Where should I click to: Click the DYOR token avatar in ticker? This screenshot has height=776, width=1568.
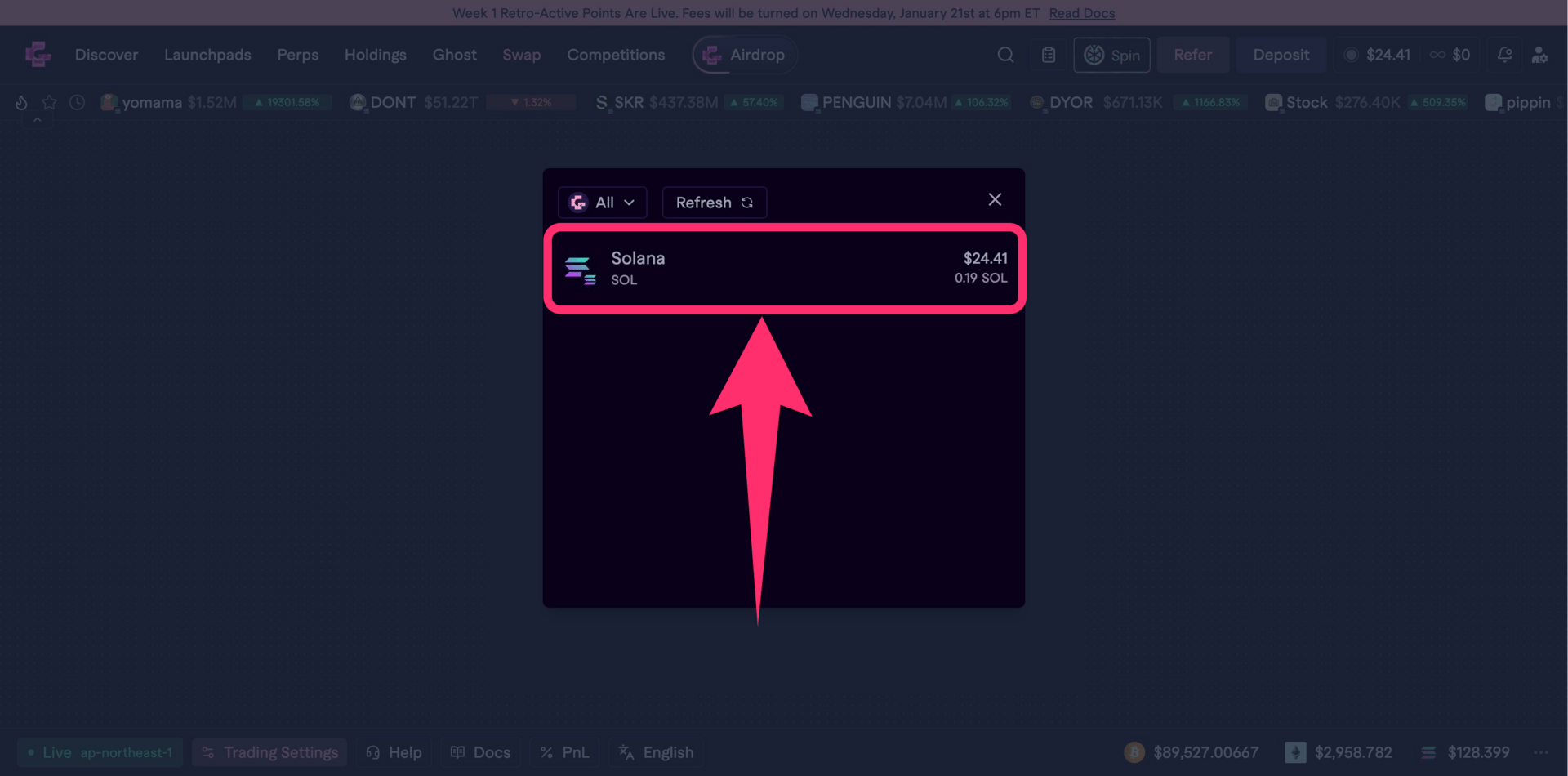pos(1037,102)
